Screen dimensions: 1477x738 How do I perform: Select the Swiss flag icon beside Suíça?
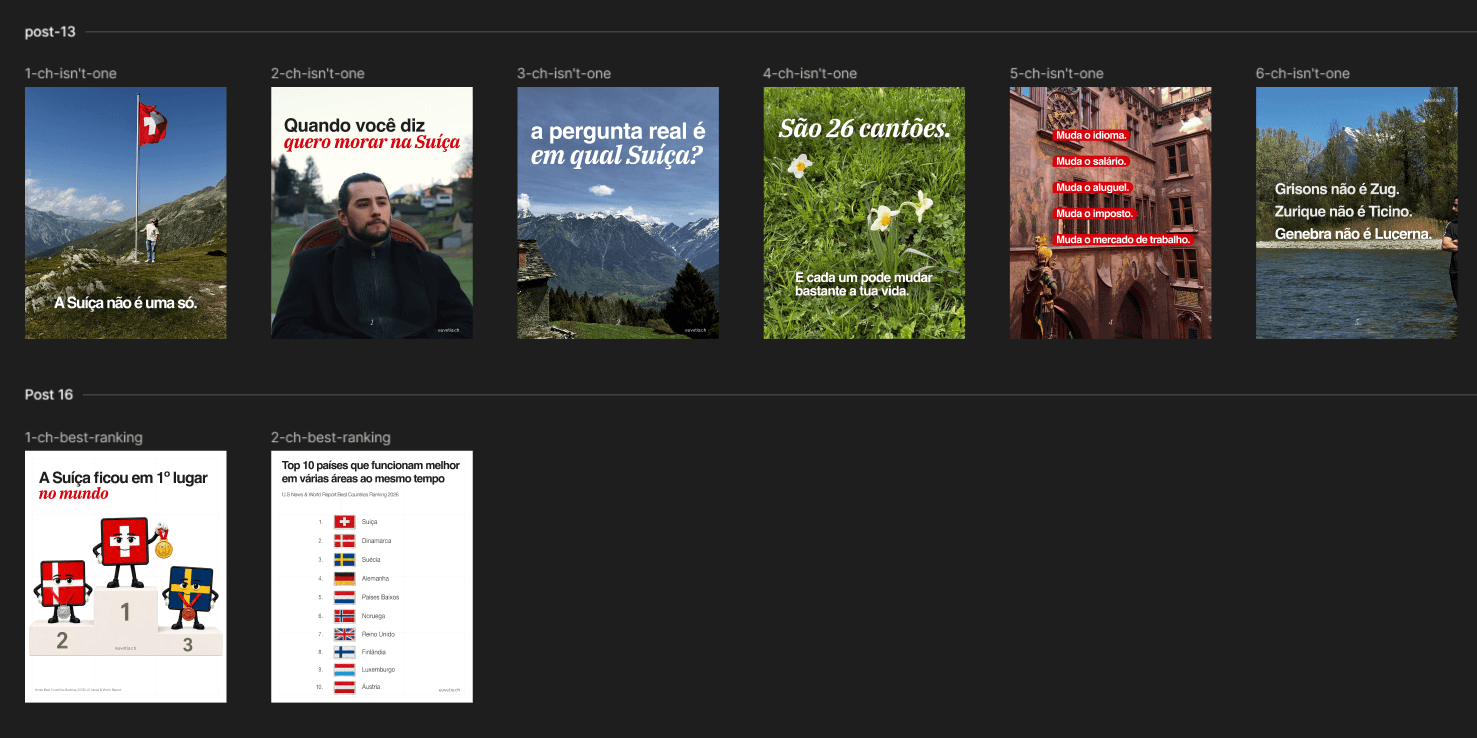(344, 522)
